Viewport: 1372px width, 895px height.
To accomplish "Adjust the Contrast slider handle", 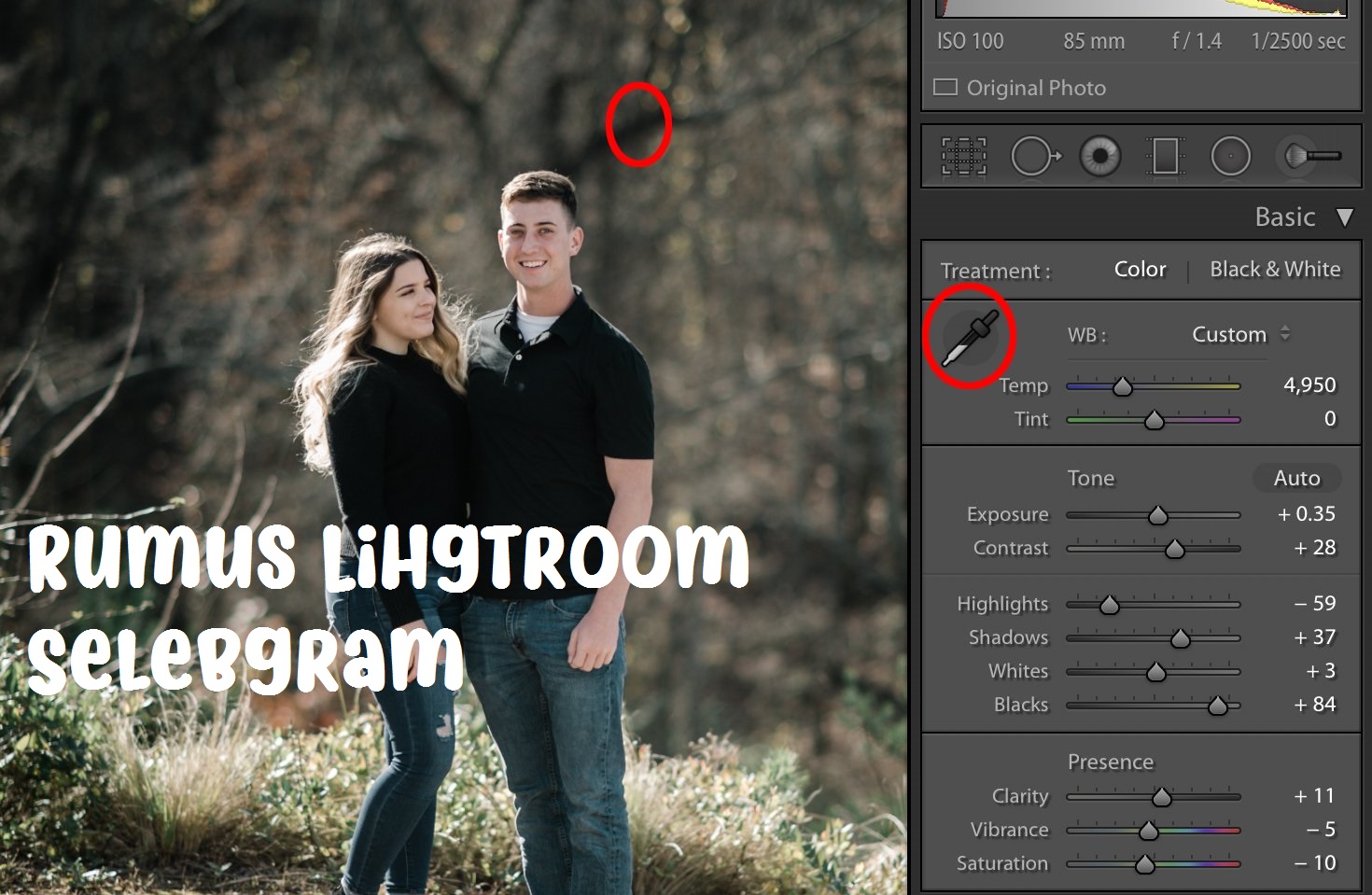I will tap(1175, 549).
